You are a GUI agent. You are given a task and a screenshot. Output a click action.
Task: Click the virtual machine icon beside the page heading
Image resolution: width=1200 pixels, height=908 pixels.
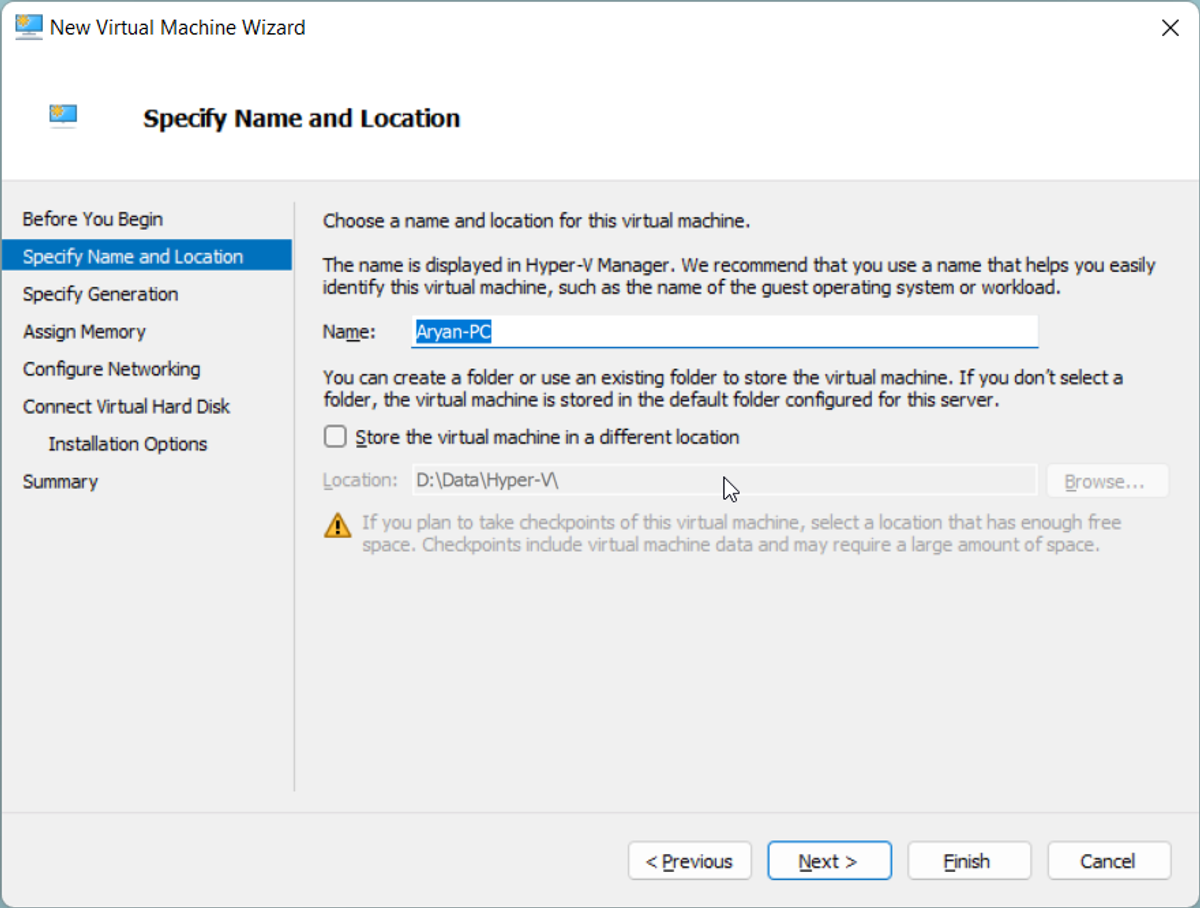pyautogui.click(x=64, y=116)
